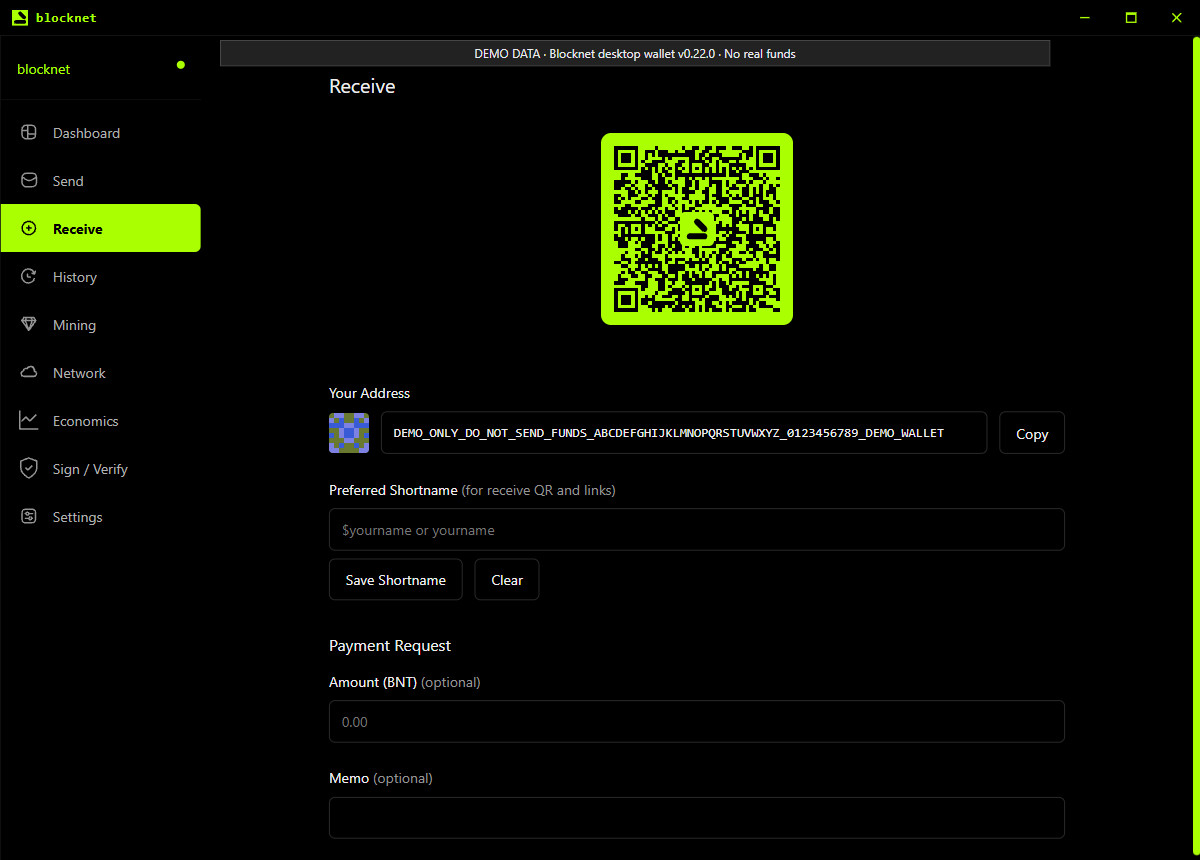Click the wallet address field

(684, 433)
